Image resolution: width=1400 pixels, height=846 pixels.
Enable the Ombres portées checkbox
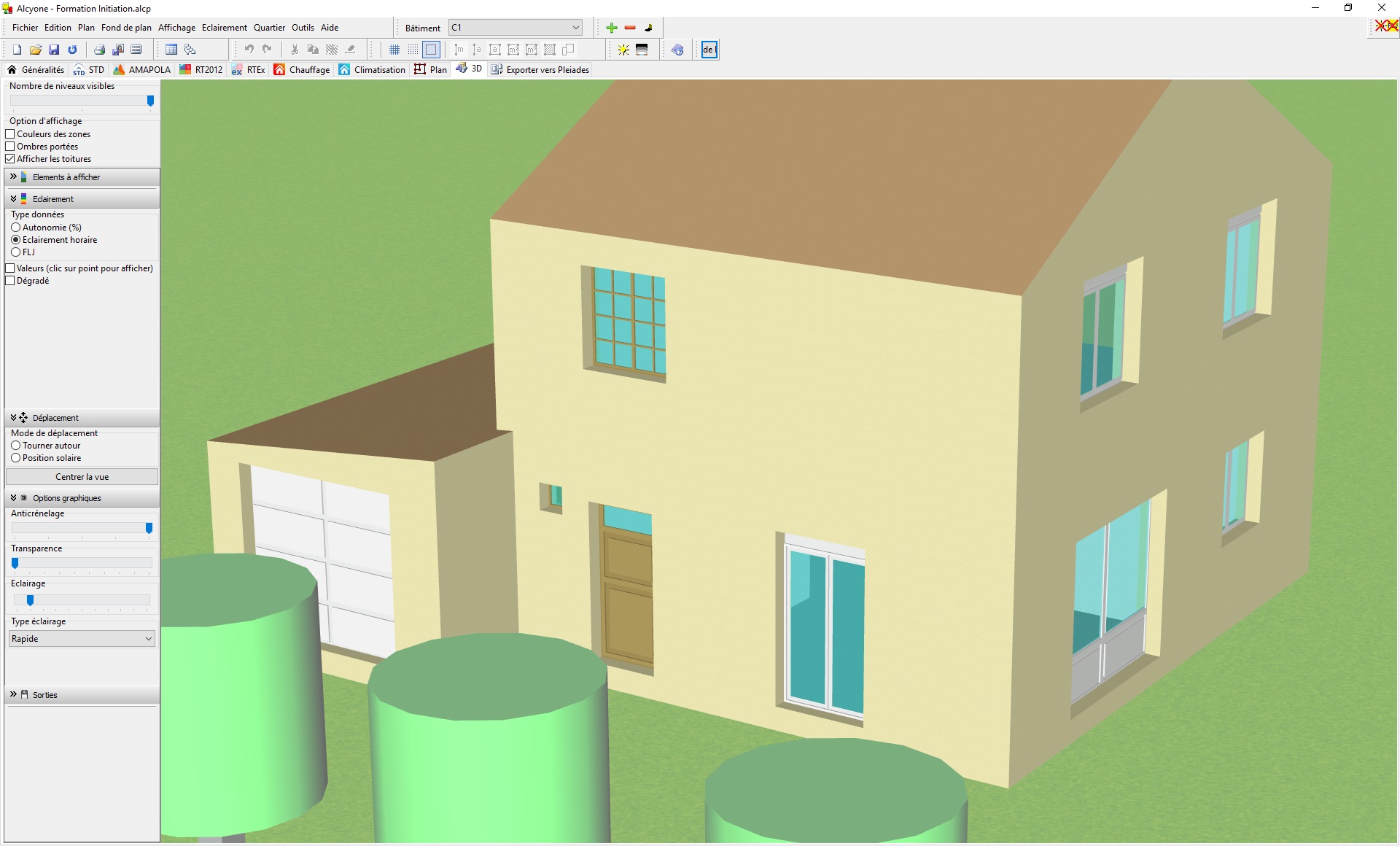10,147
